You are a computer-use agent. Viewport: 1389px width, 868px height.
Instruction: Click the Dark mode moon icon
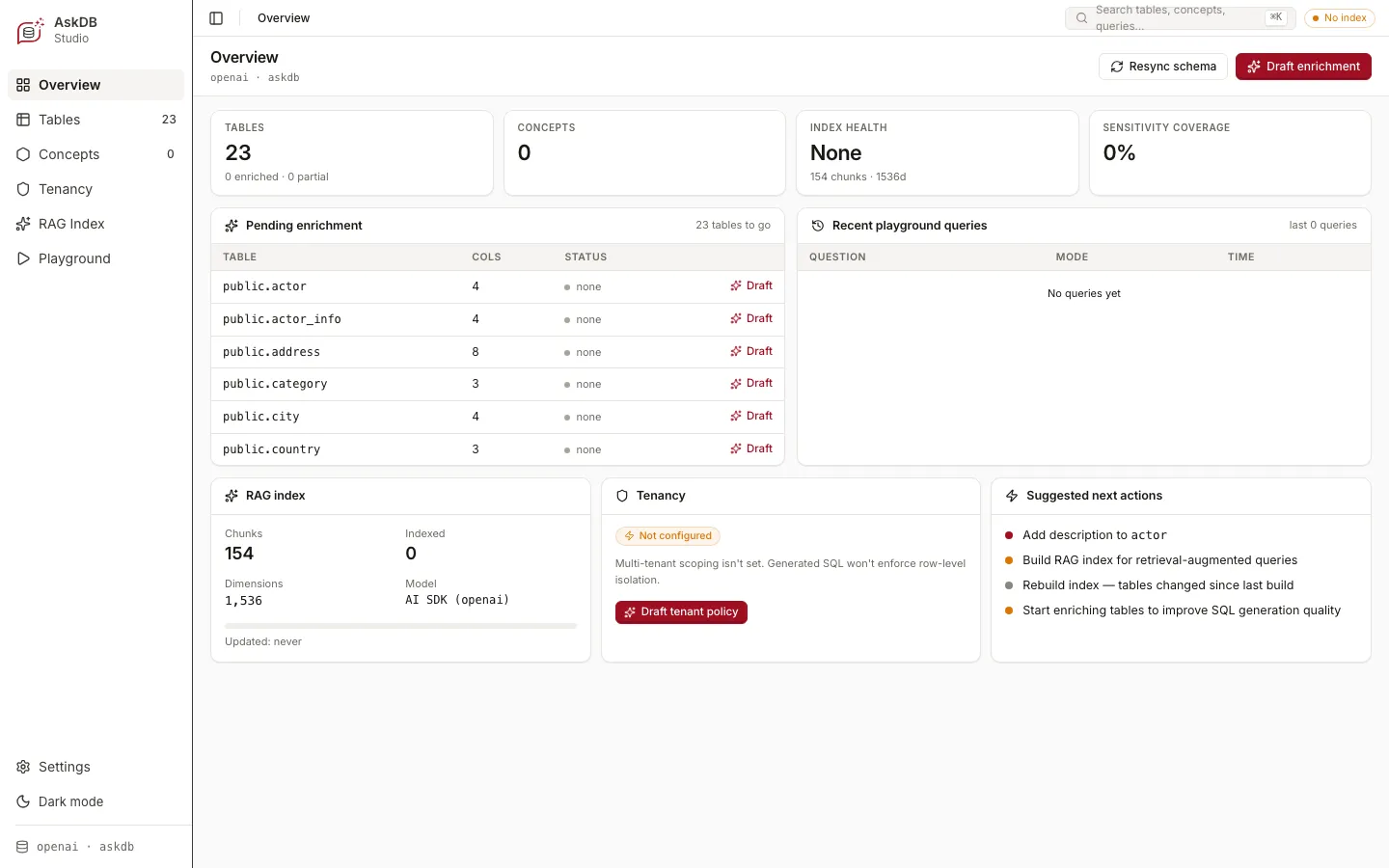pos(23,801)
